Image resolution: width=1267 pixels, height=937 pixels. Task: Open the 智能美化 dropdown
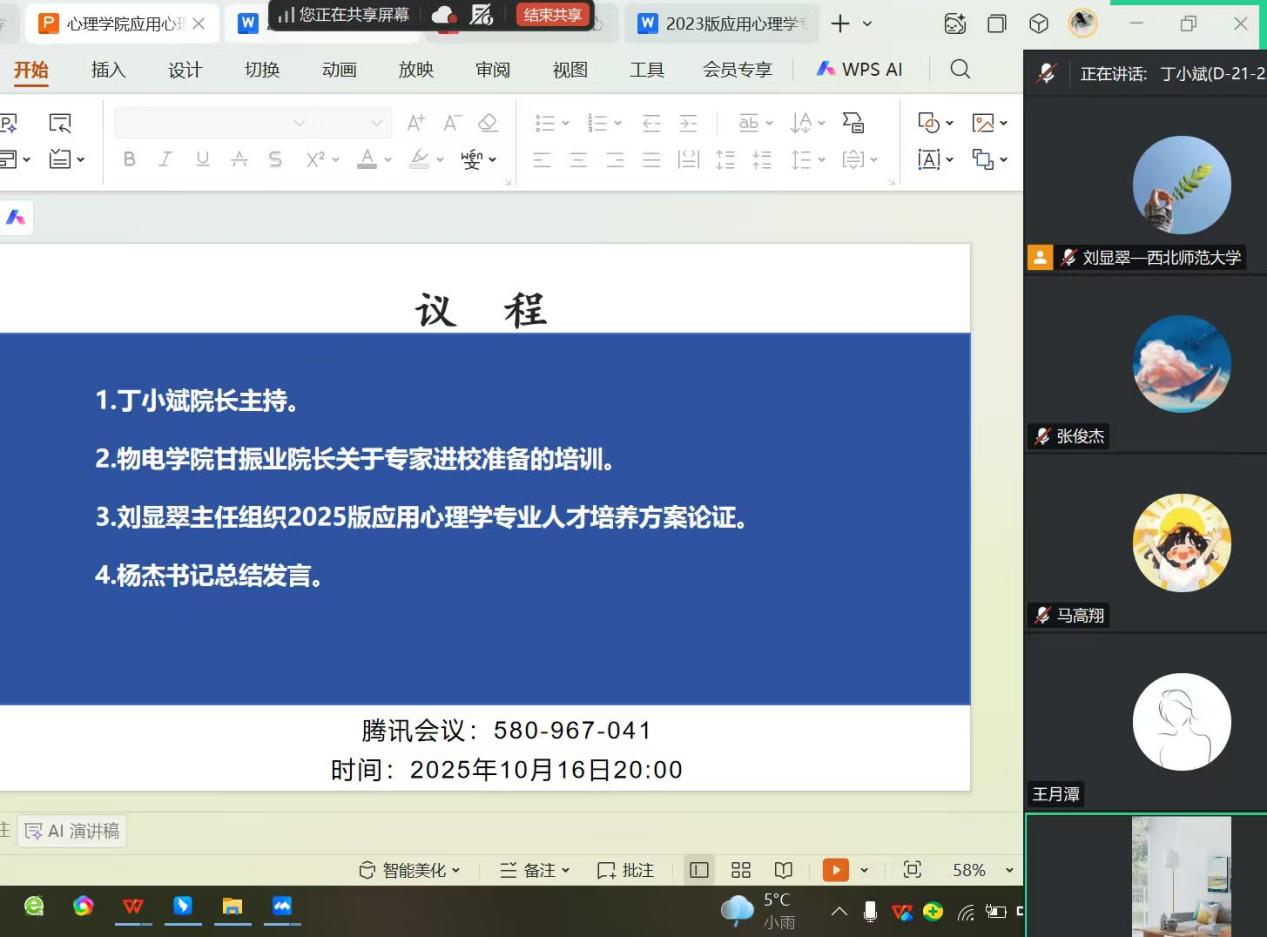tap(410, 870)
